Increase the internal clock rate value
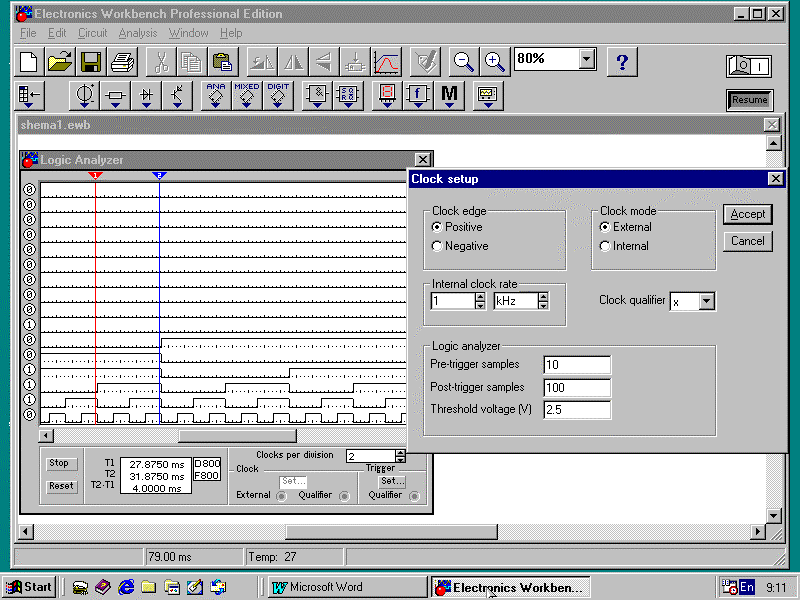The image size is (800, 600). tap(480, 297)
